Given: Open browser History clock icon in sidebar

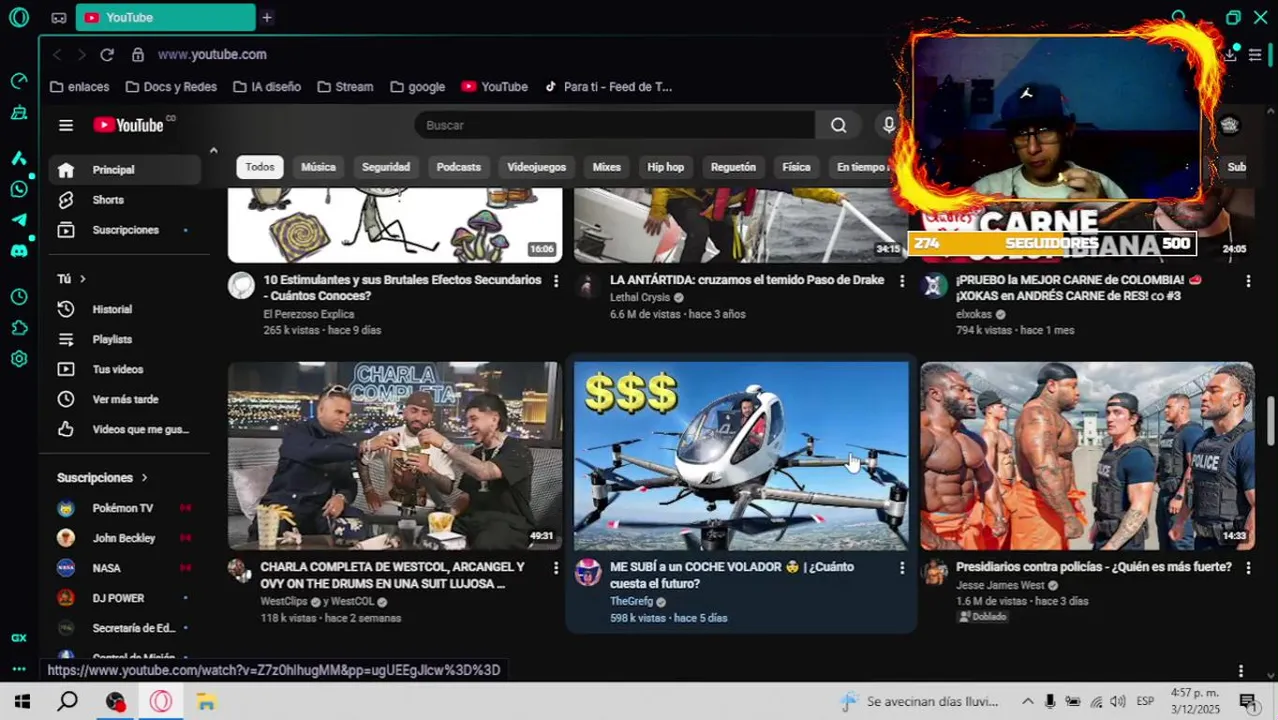Looking at the screenshot, I should [18, 297].
